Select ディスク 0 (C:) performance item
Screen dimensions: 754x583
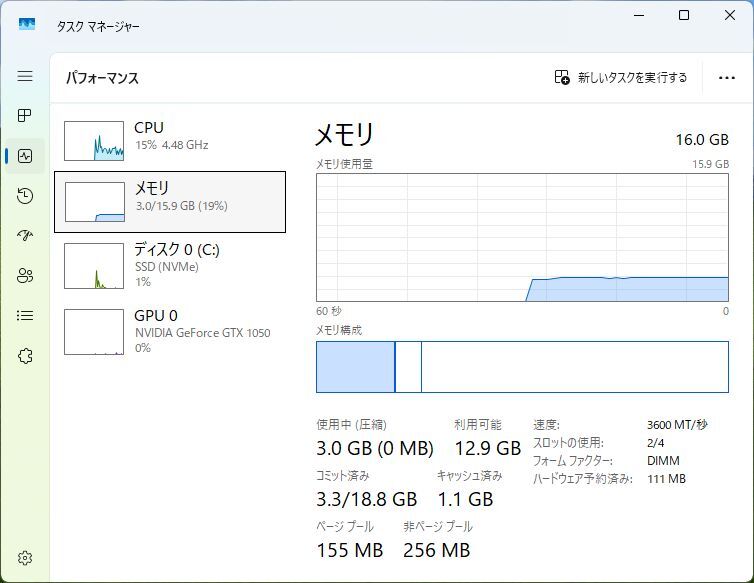(170, 265)
